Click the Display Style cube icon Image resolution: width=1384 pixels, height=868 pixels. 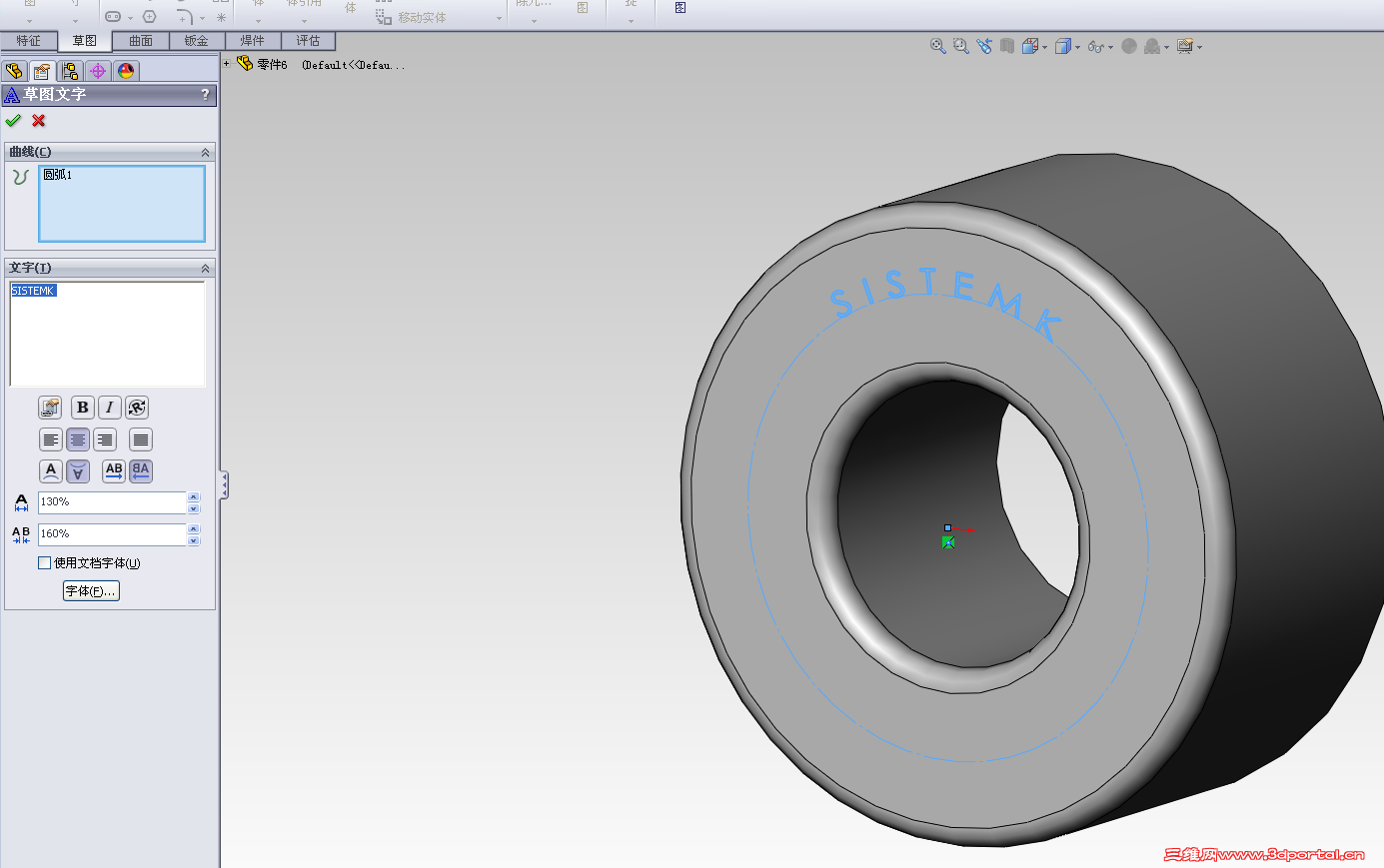point(1063,46)
